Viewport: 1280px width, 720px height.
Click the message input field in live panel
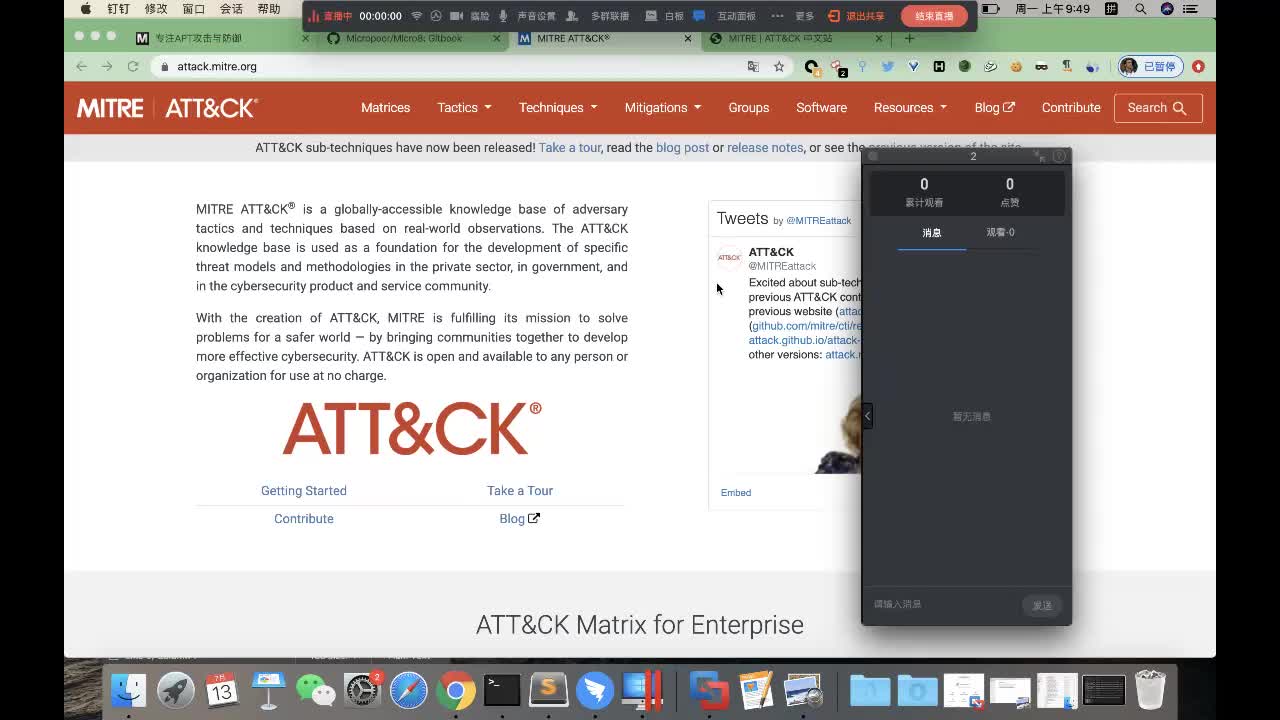(x=942, y=605)
